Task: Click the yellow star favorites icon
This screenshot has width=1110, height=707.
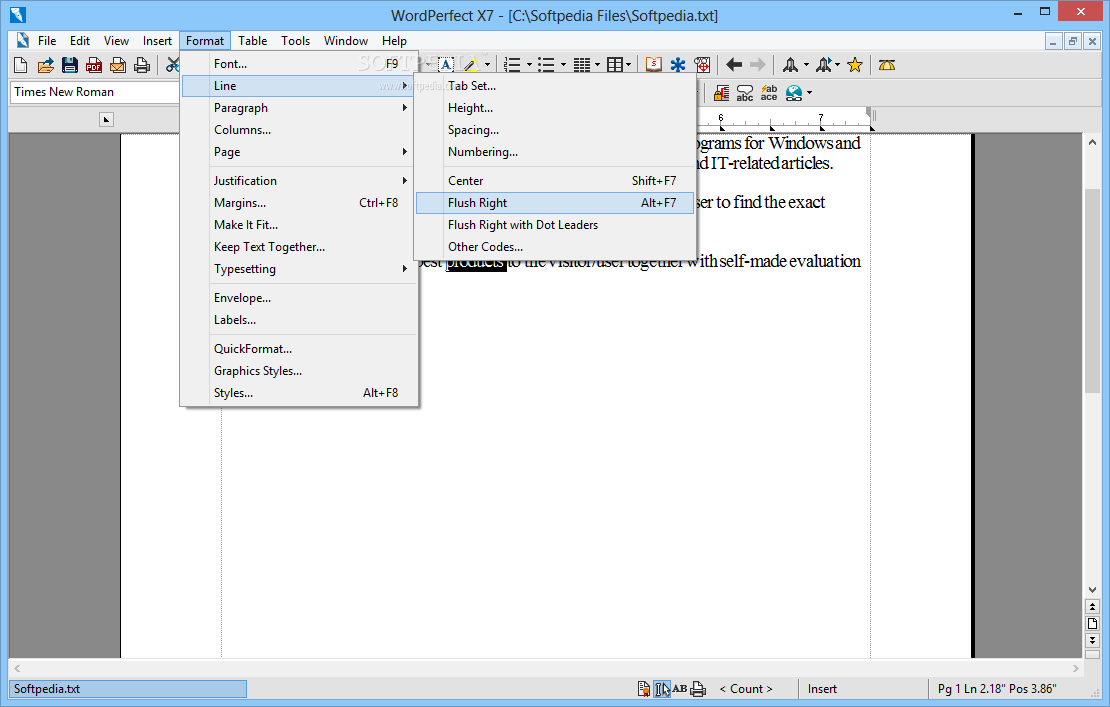Action: (855, 65)
